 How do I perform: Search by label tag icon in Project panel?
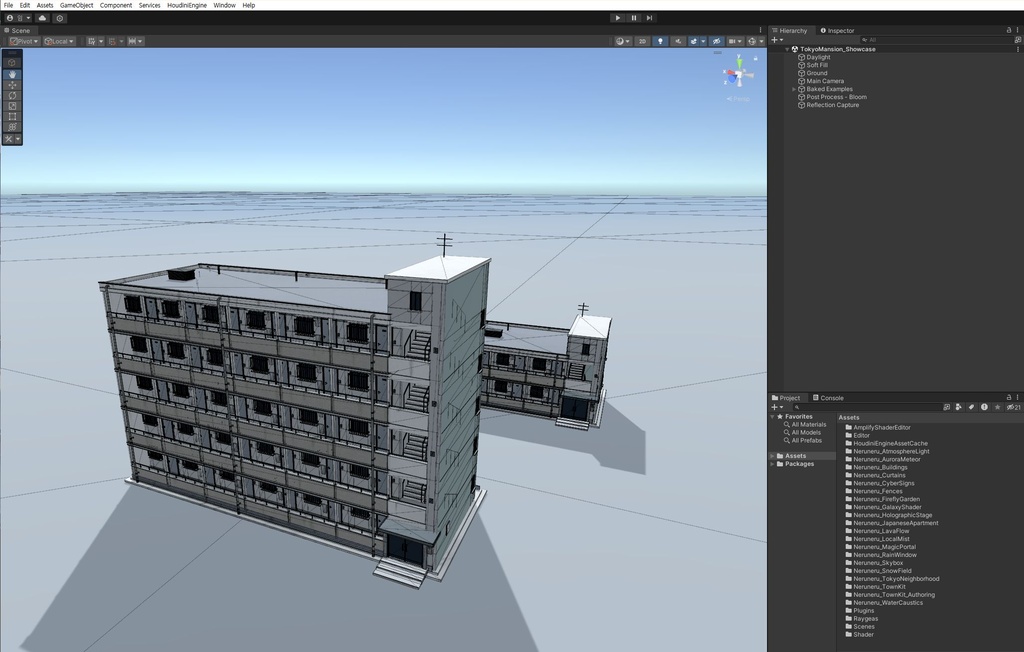click(971, 407)
